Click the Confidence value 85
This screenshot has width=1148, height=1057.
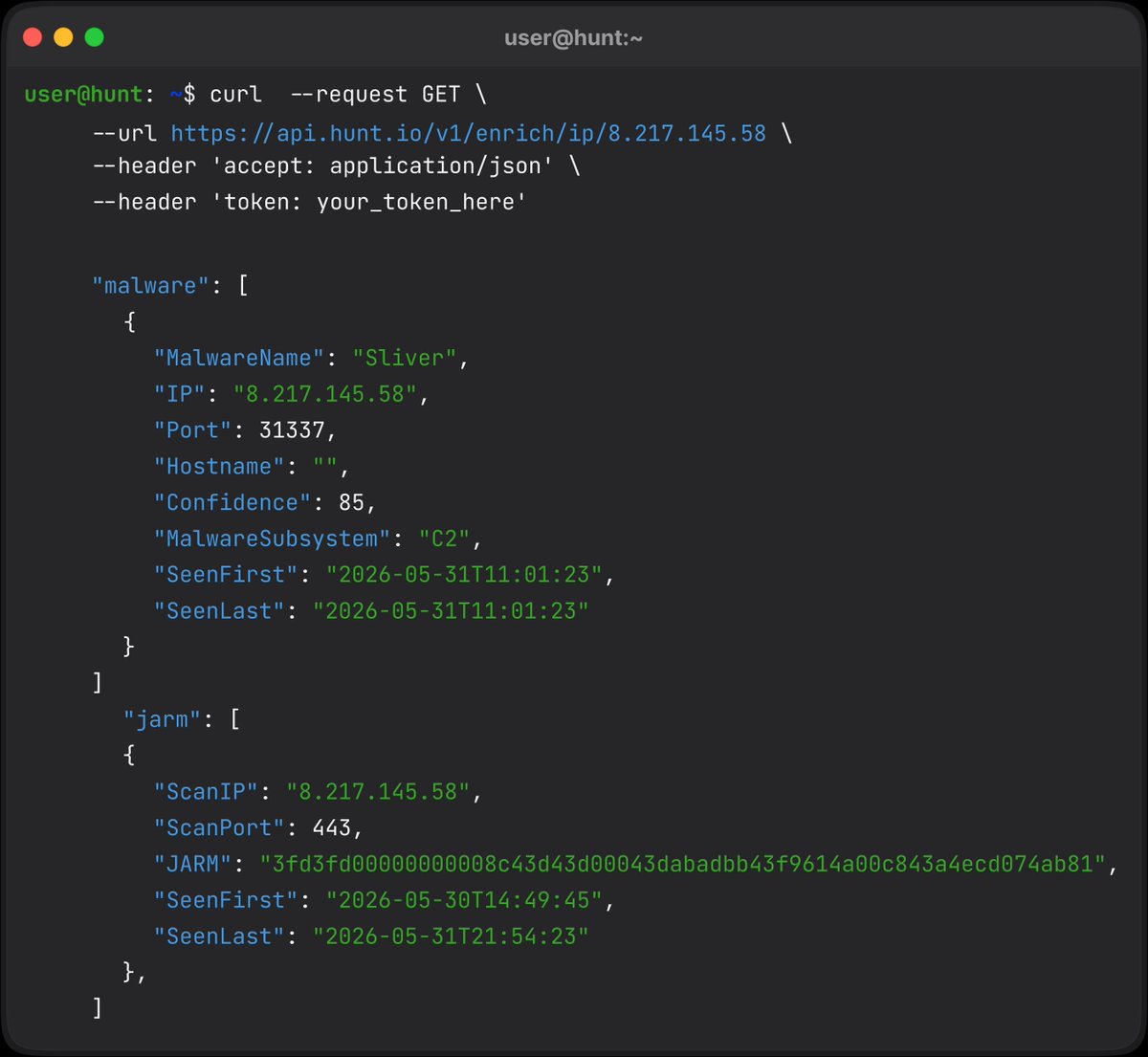pos(351,503)
